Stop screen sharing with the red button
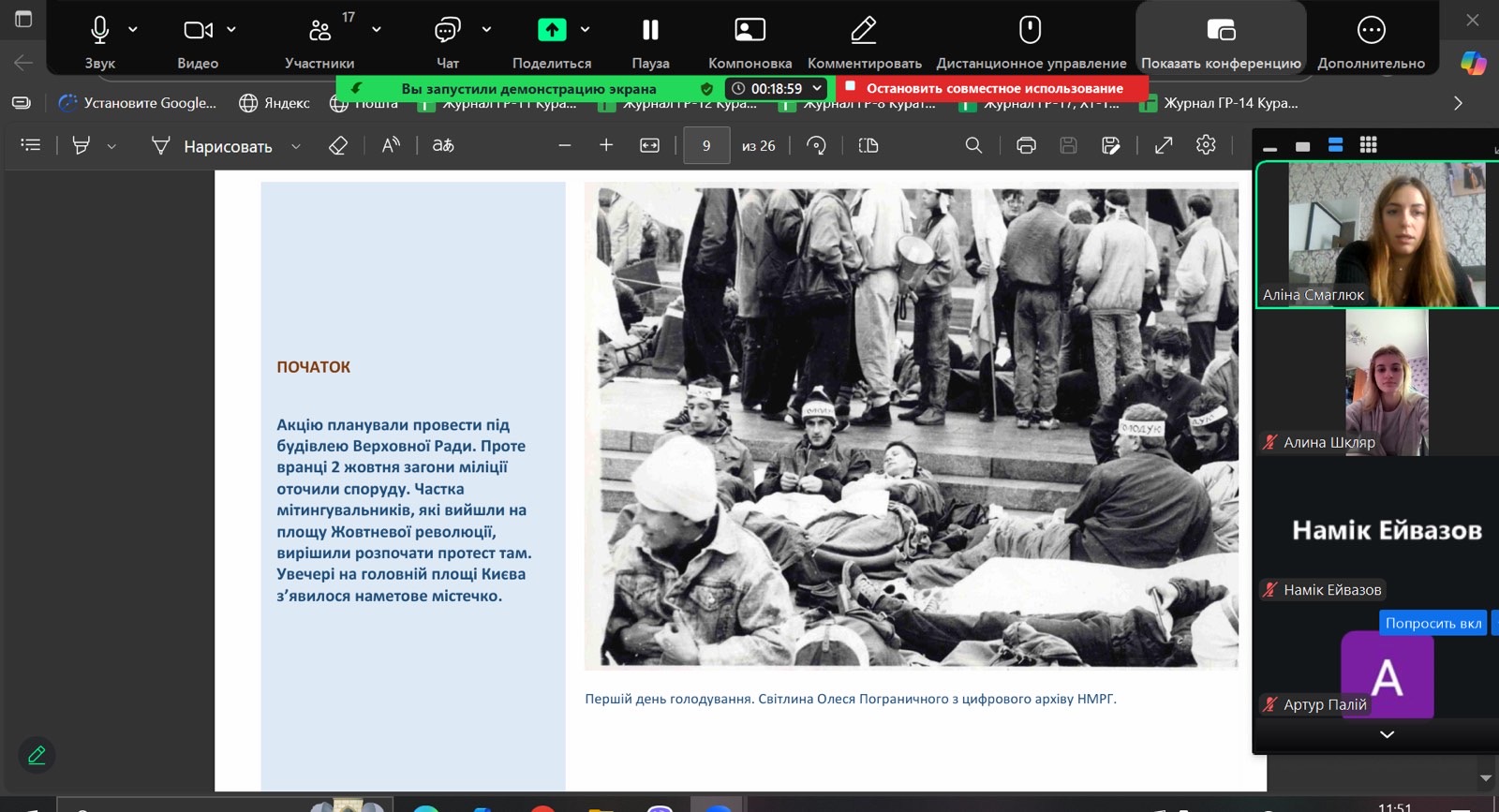 coord(993,88)
